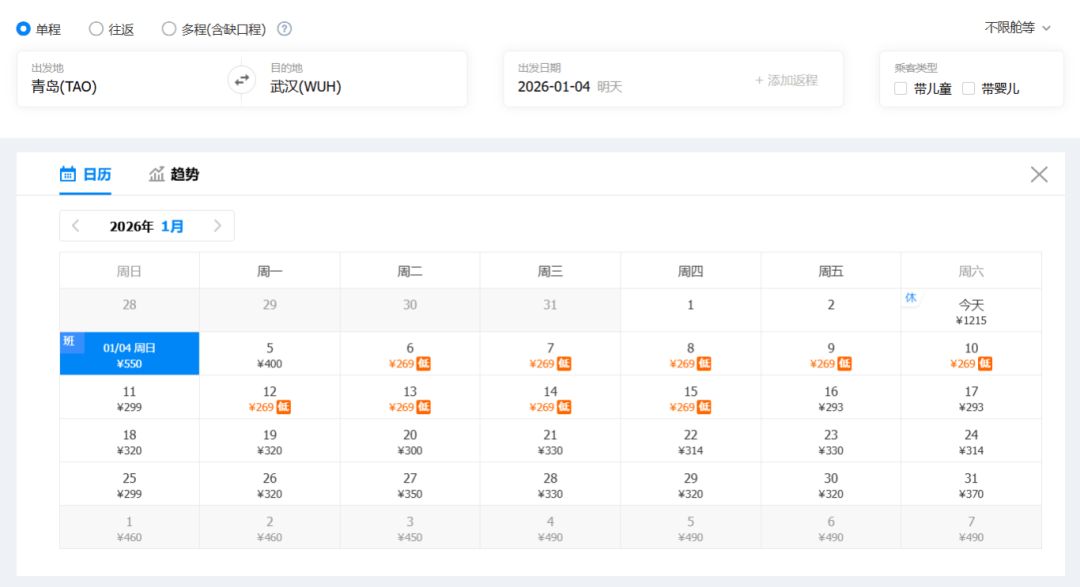Select January 6 with ¥269 fare
The width and height of the screenshot is (1080, 587).
click(410, 354)
